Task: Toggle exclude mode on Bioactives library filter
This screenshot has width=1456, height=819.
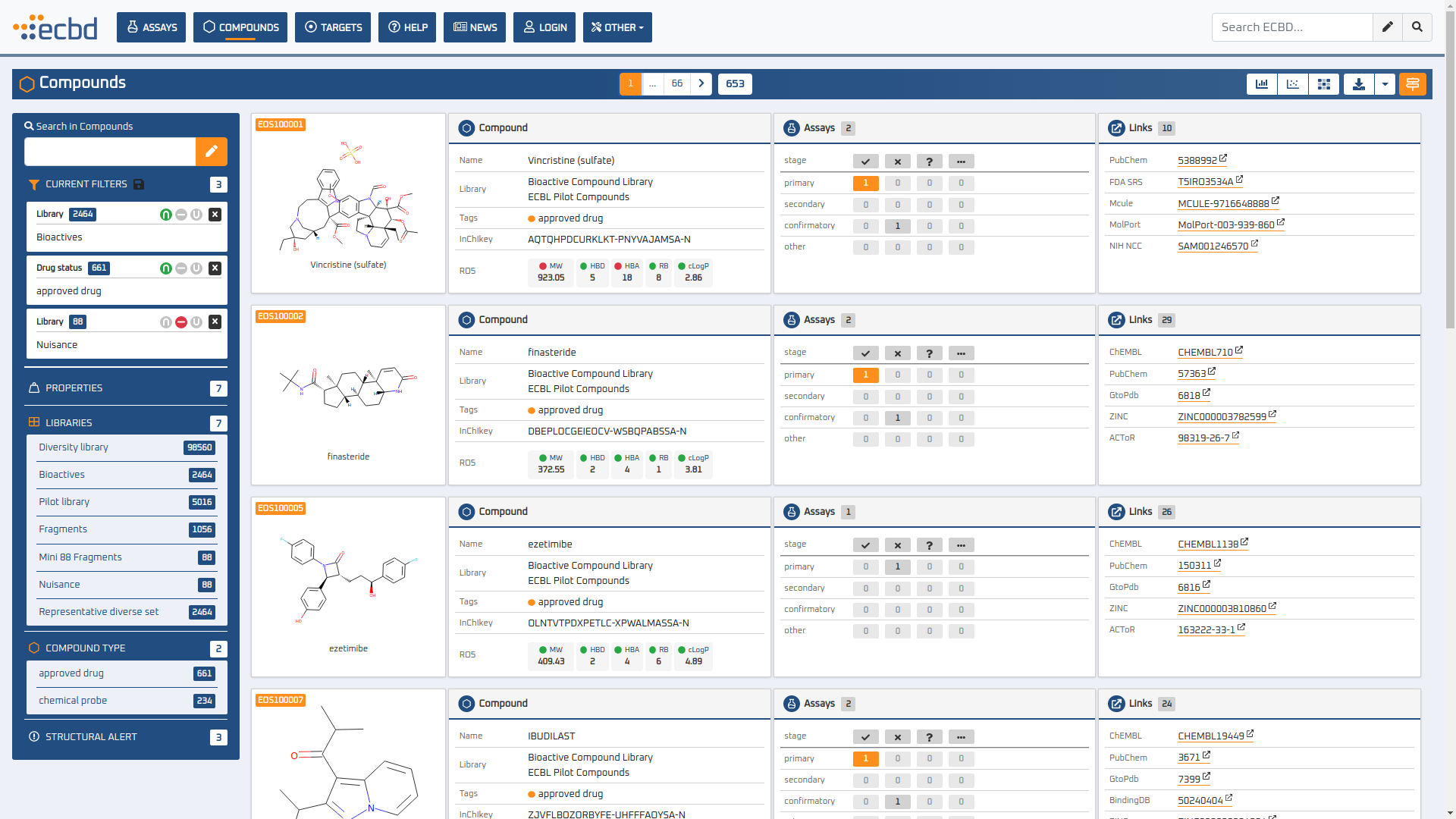Action: point(181,215)
